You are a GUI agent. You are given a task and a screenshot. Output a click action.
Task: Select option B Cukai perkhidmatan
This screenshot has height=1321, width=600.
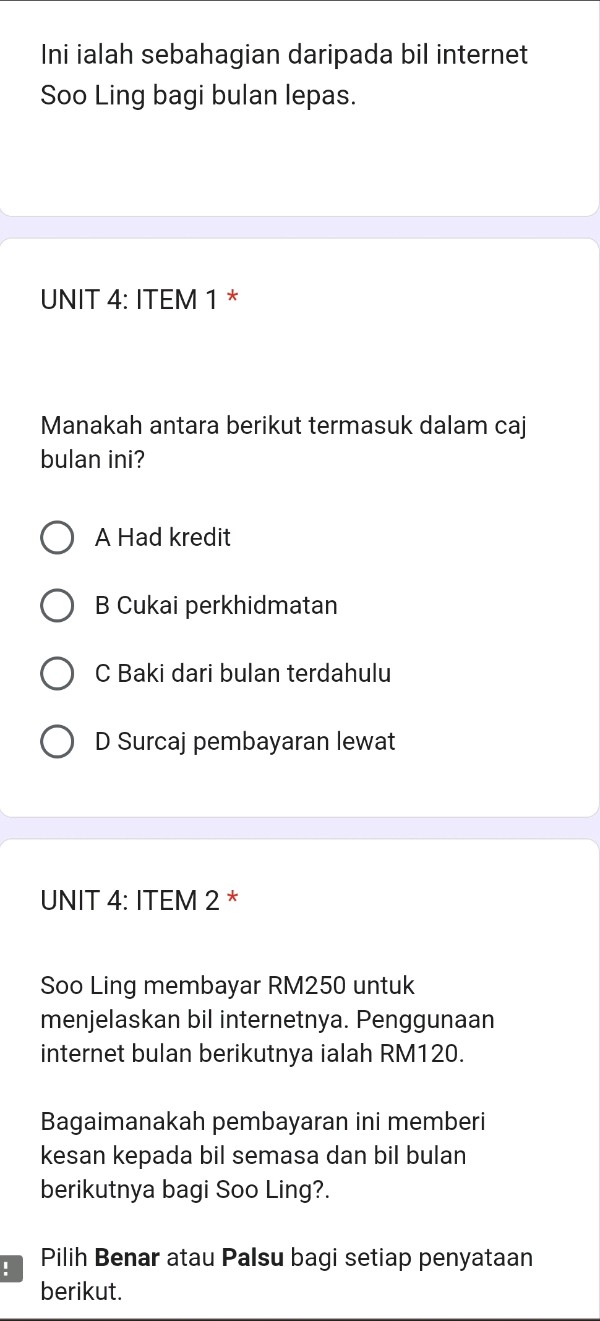(216, 605)
